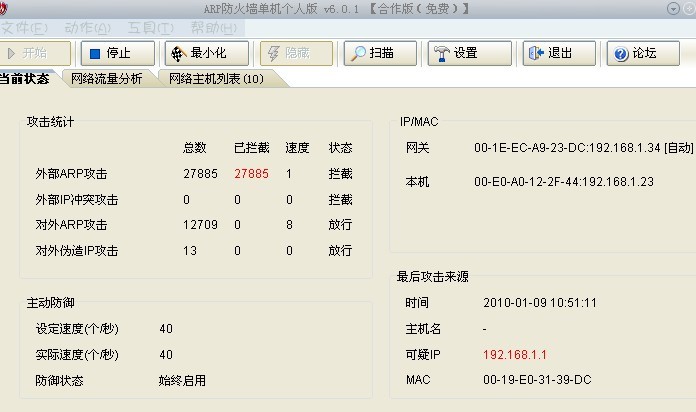This screenshot has width=696, height=412.
Task: Click the hammer settings icon
Action: (442, 54)
